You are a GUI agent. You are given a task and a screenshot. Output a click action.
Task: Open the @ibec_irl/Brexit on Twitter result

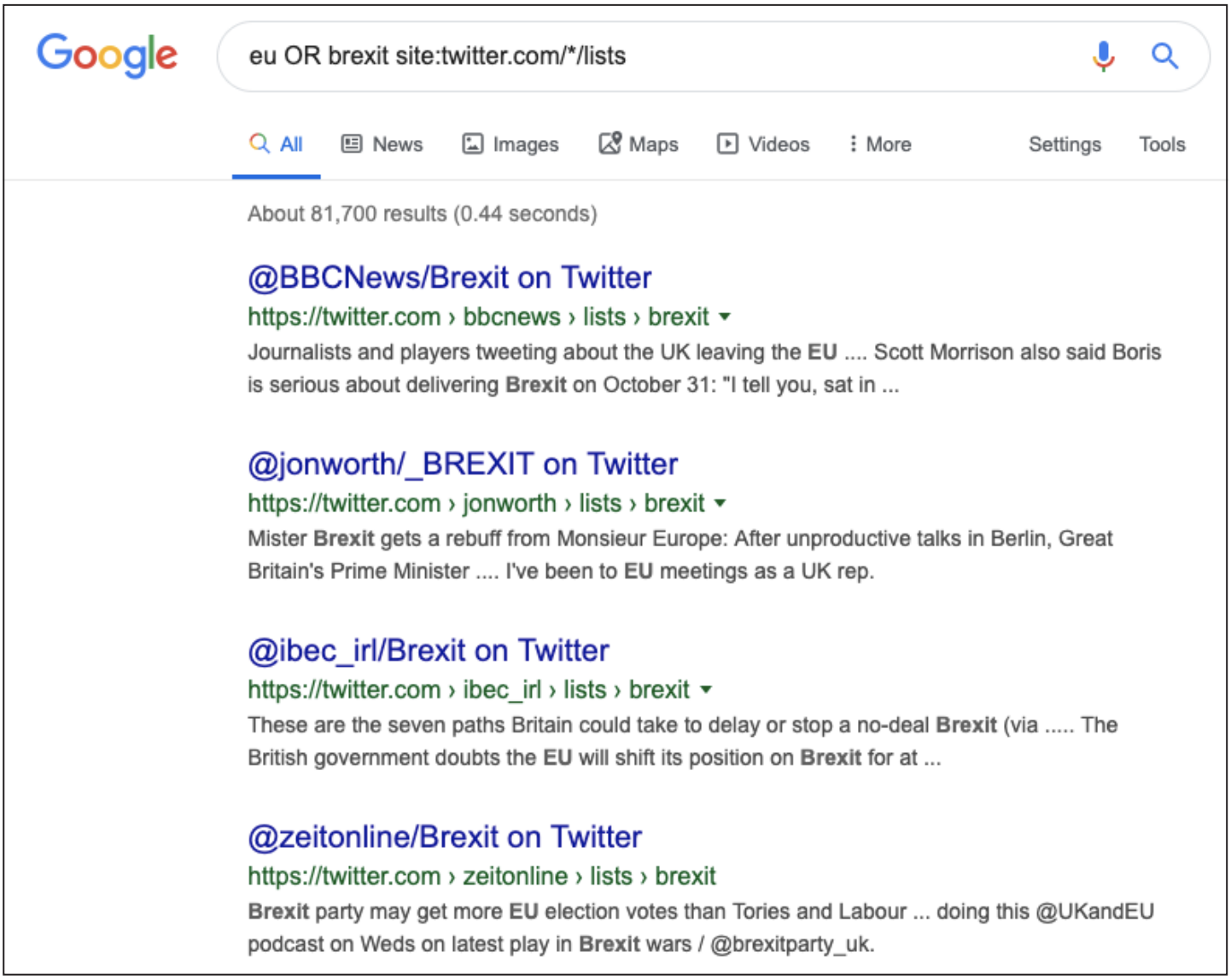(428, 650)
